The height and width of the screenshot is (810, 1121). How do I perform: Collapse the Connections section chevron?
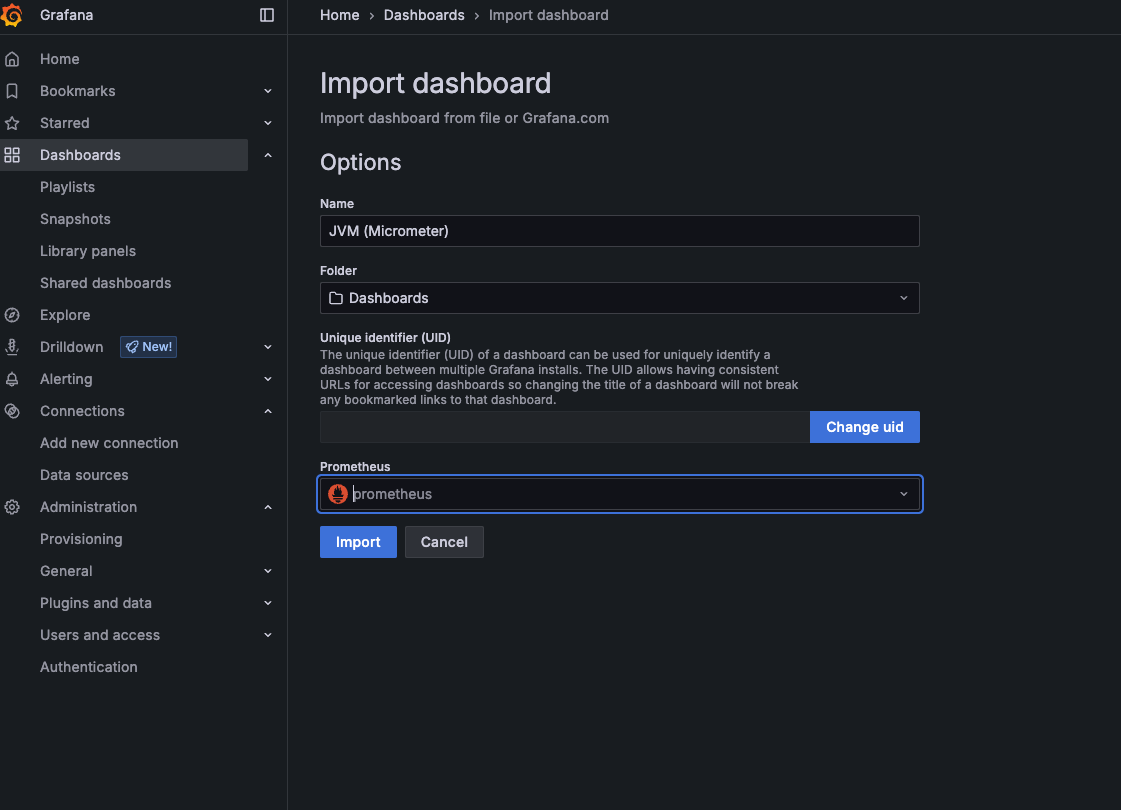[x=267, y=411]
